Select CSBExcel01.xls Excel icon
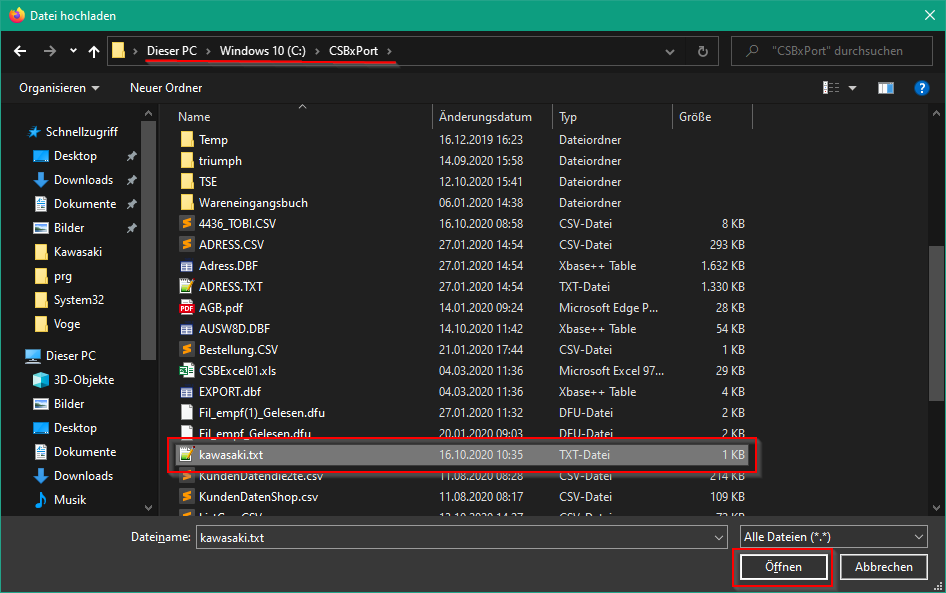The image size is (946, 593). point(187,370)
